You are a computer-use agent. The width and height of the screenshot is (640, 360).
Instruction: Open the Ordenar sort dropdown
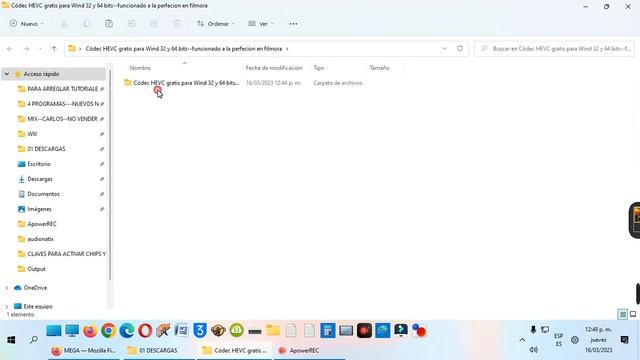[216, 24]
